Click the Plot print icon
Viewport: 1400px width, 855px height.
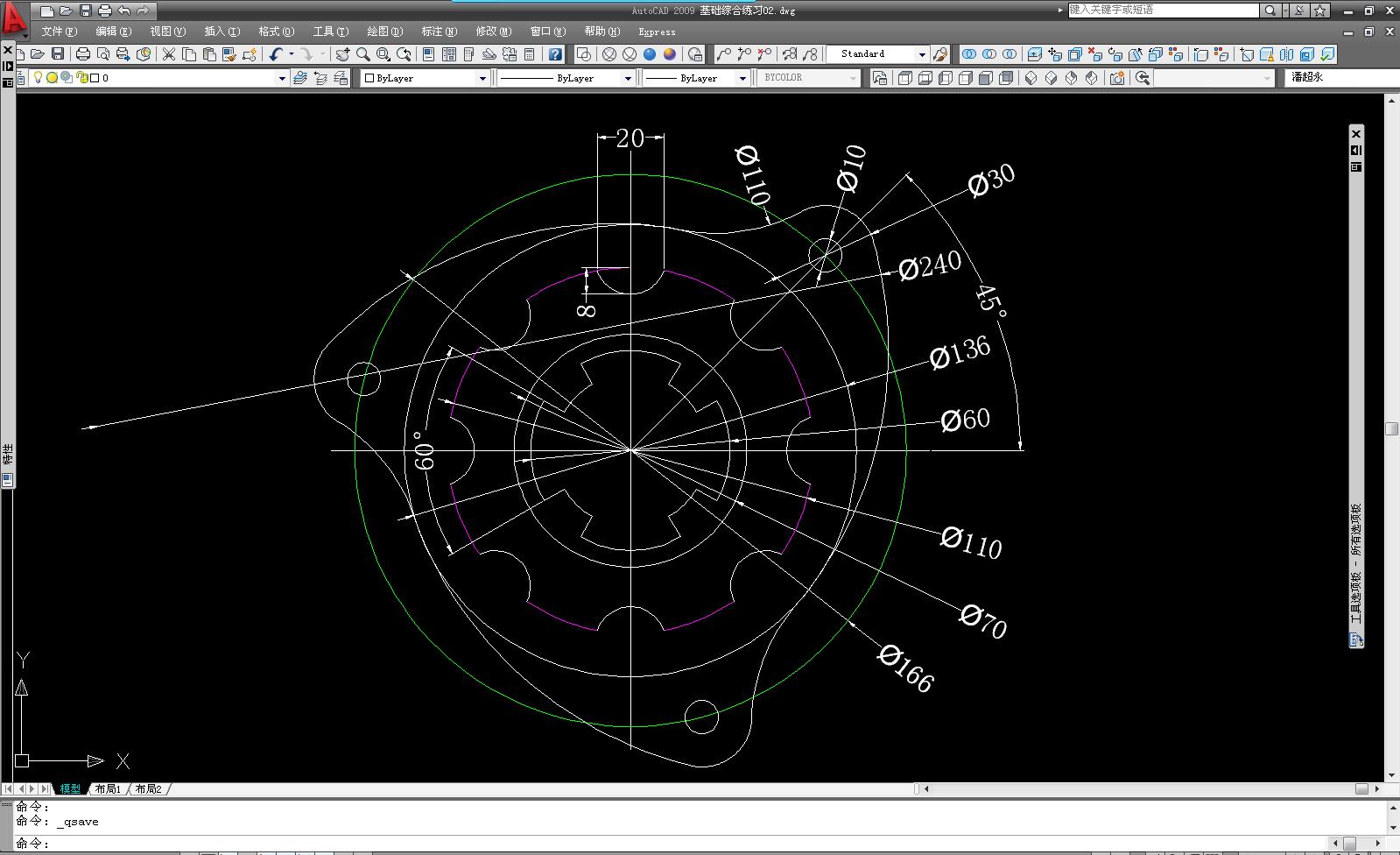[83, 54]
